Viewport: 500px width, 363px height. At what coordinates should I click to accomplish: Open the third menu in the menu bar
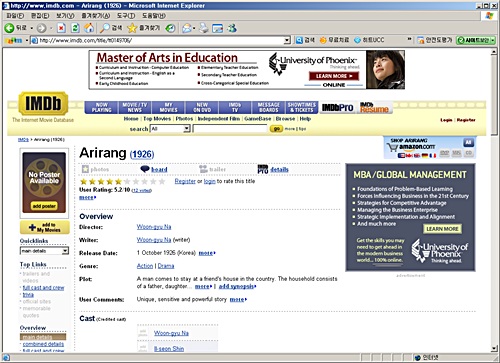pyautogui.click(x=65, y=16)
